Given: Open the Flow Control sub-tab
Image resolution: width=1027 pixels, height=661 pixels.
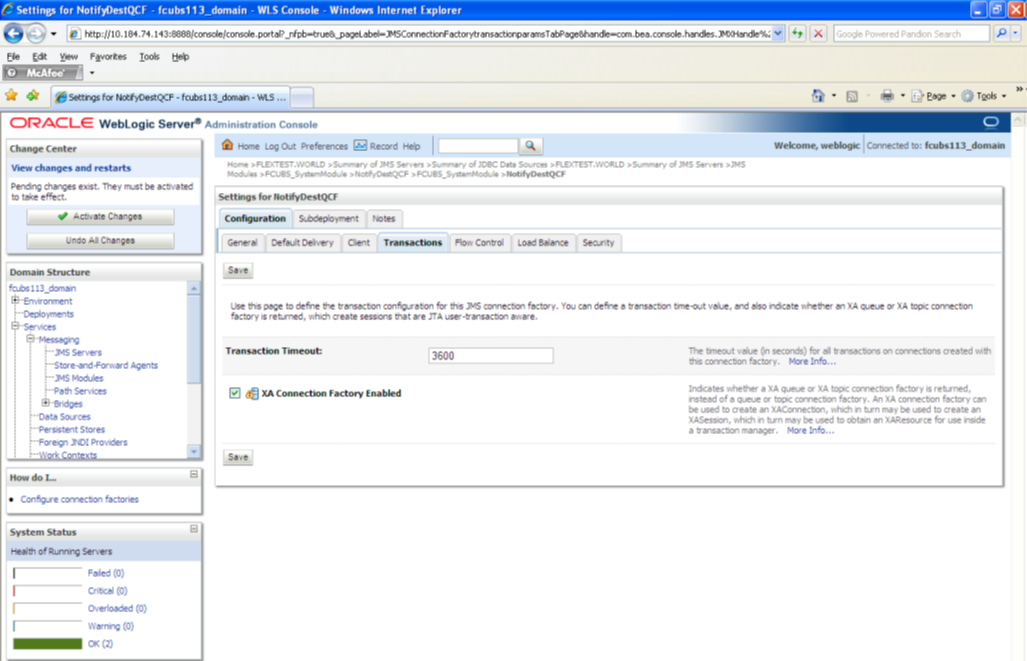Looking at the screenshot, I should coord(479,243).
